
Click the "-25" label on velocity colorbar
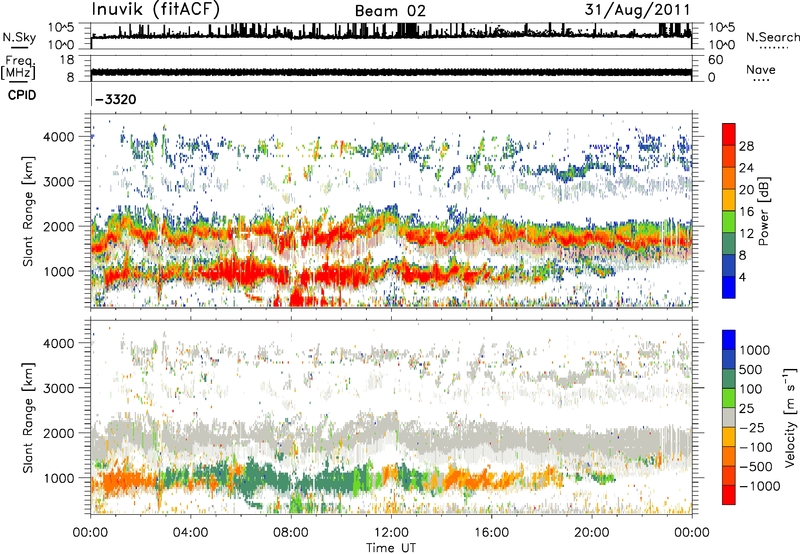(x=753, y=428)
